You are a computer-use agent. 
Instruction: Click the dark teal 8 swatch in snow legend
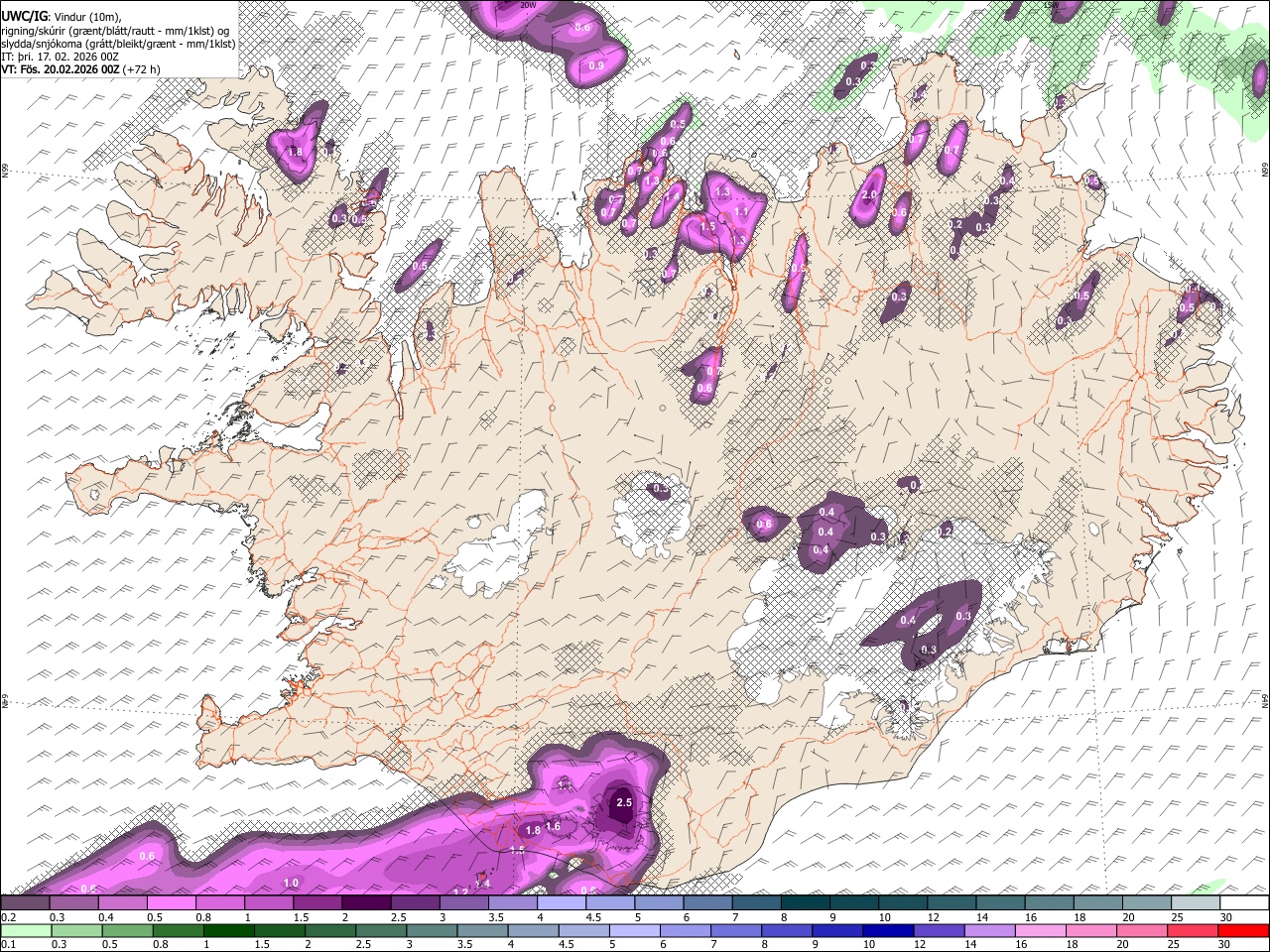tap(805, 902)
